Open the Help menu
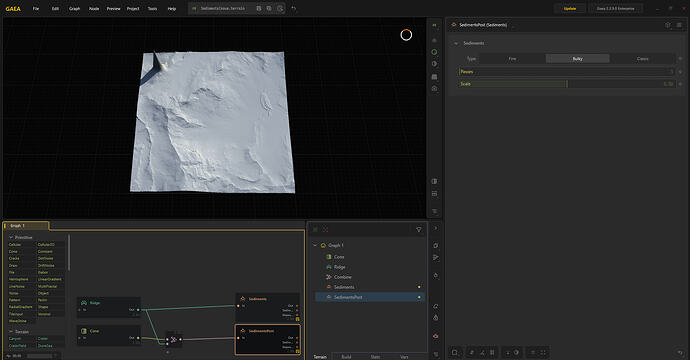690x360 pixels. [x=172, y=8]
